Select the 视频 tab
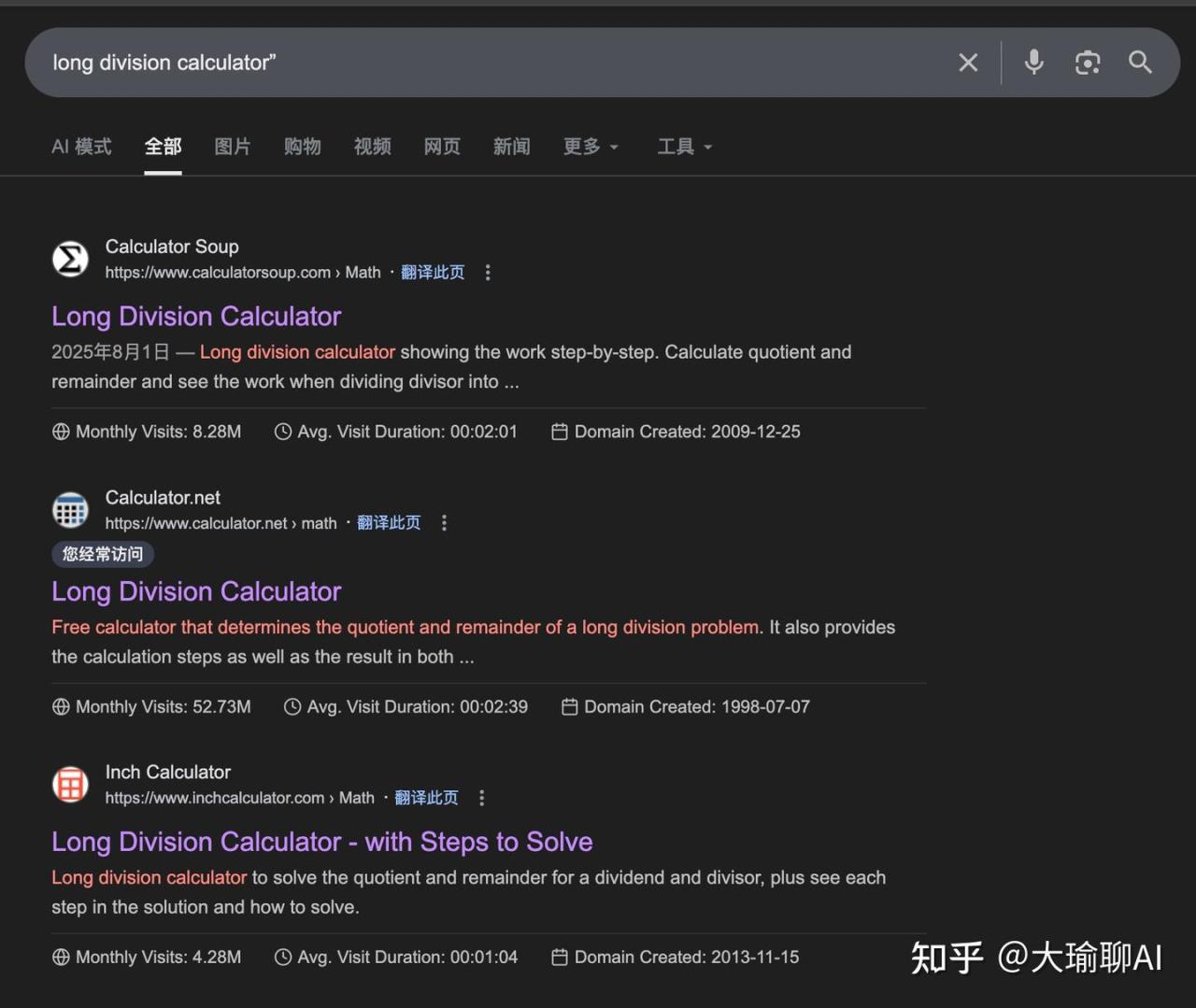 click(x=372, y=147)
